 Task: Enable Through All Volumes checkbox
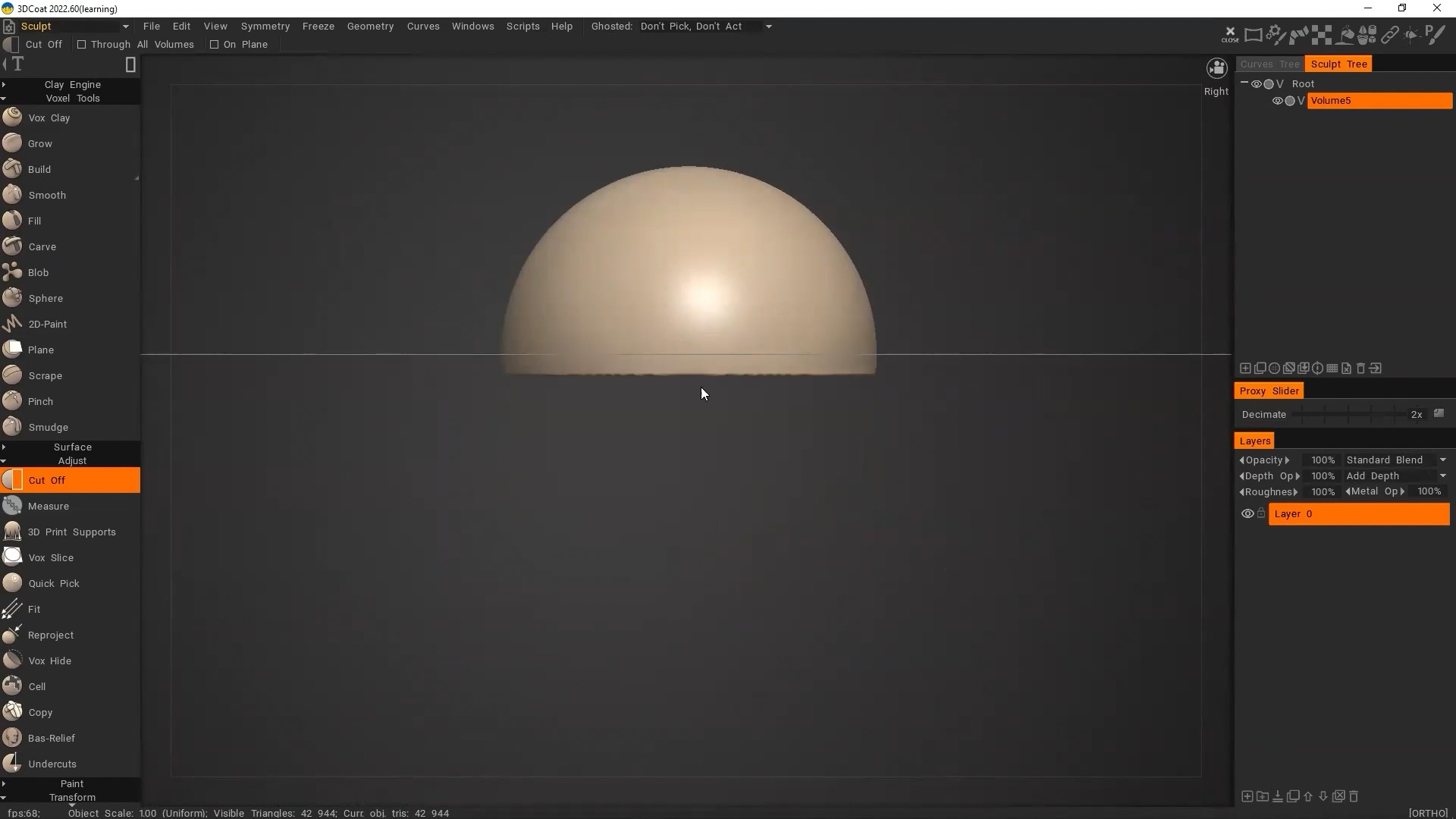click(82, 45)
